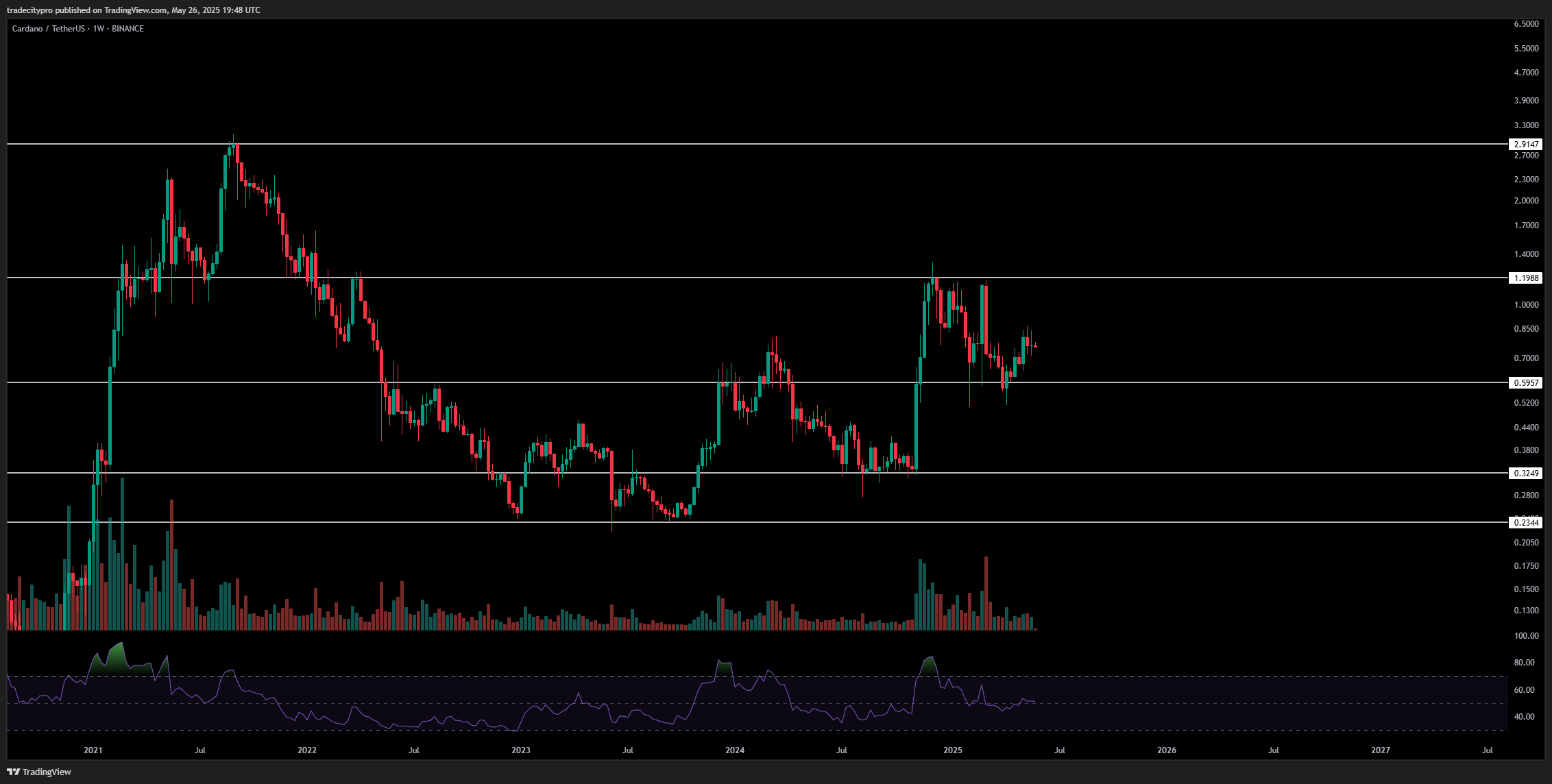Click the 3.3000 price axis label
The image size is (1552, 784).
click(x=1526, y=125)
